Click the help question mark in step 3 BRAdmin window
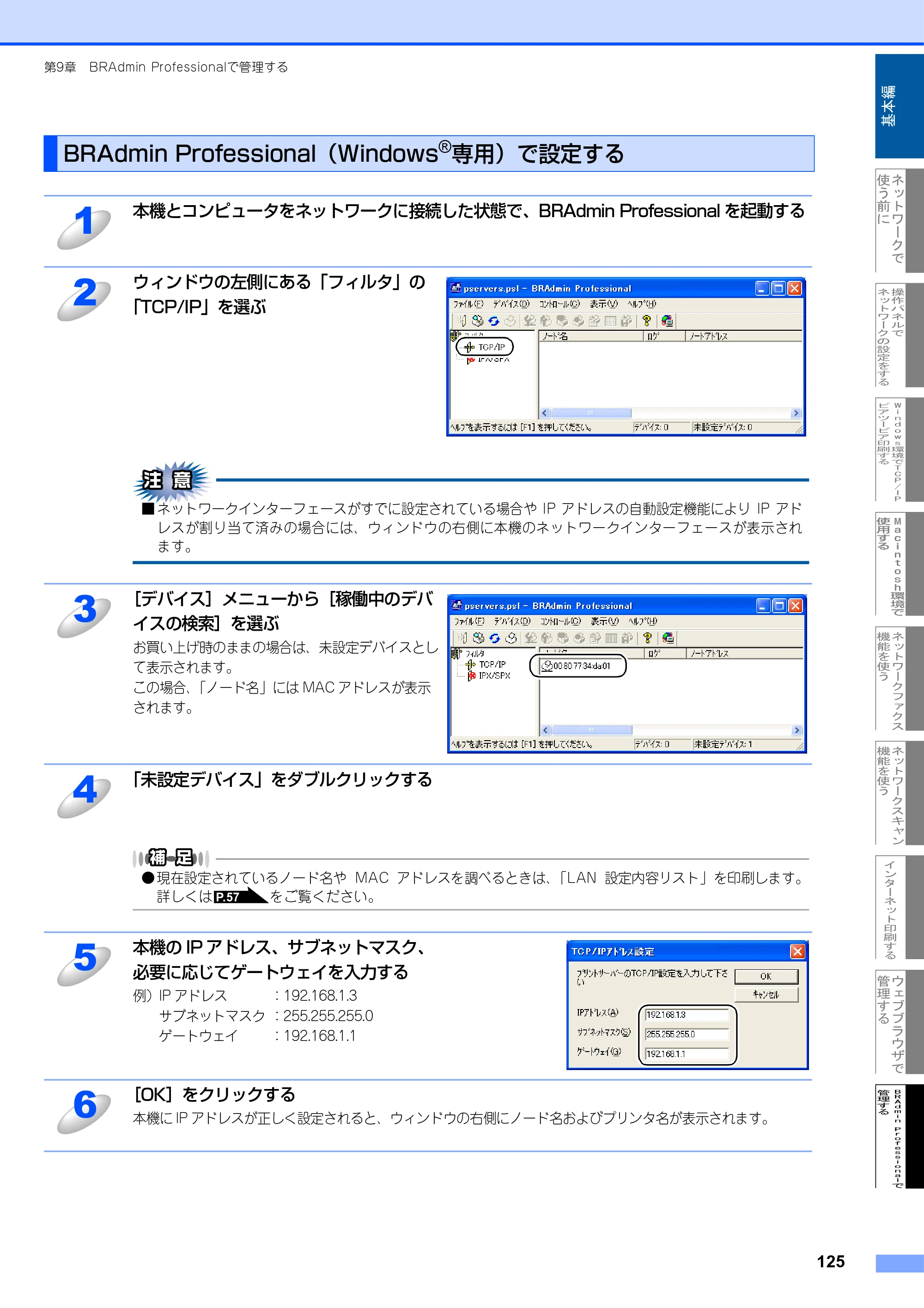Screen dimensions: 924x1308 pyautogui.click(x=647, y=638)
